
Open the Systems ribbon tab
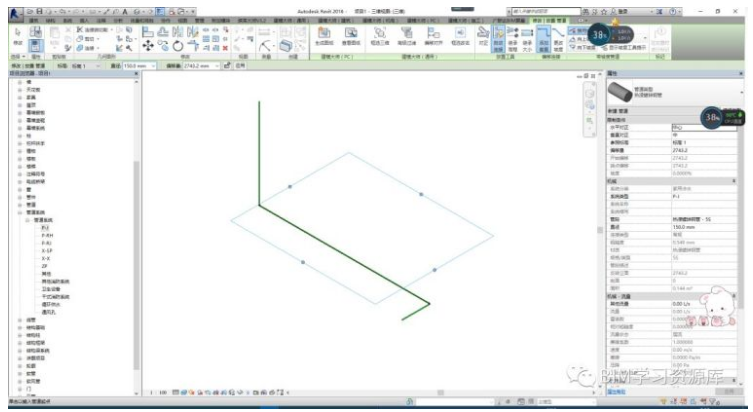click(67, 21)
